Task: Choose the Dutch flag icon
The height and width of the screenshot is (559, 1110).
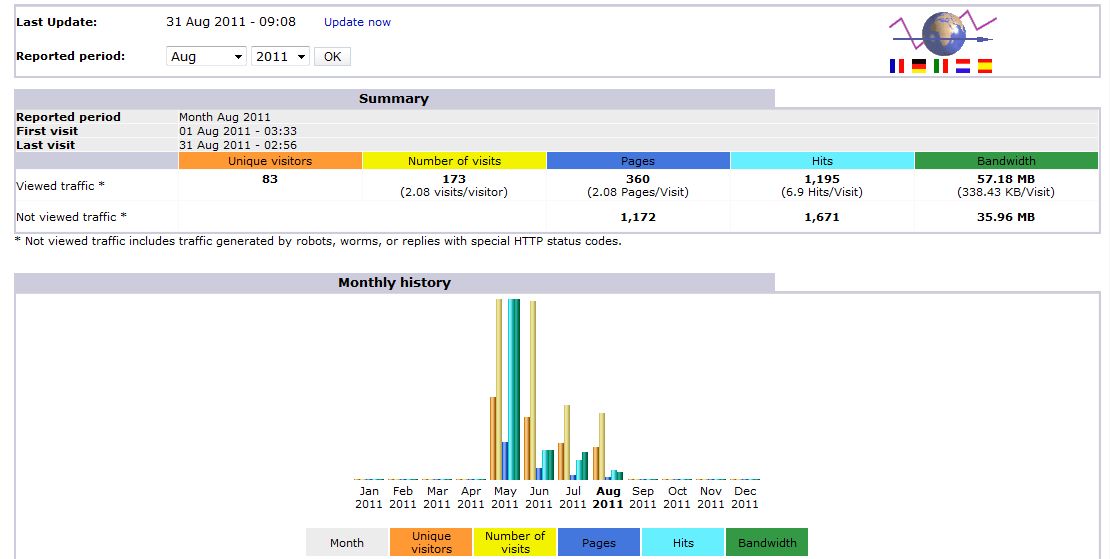Action: [963, 66]
